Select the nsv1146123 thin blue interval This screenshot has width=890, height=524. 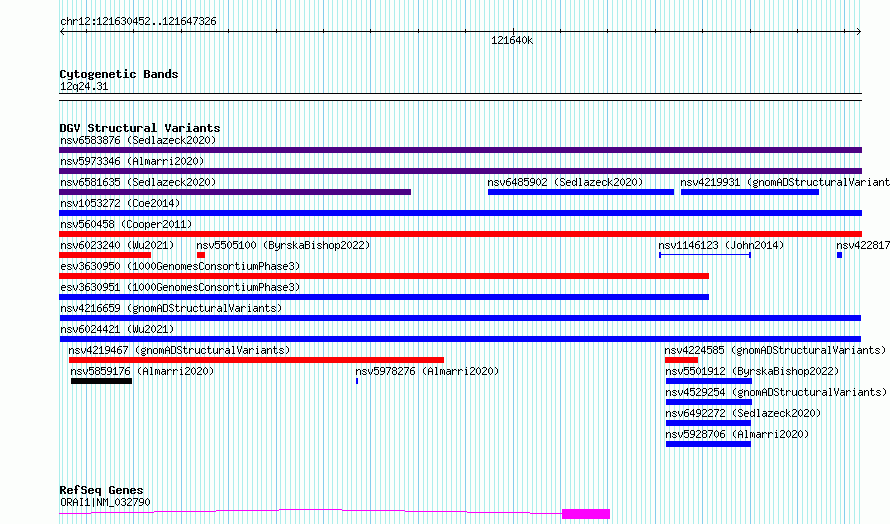(705, 255)
